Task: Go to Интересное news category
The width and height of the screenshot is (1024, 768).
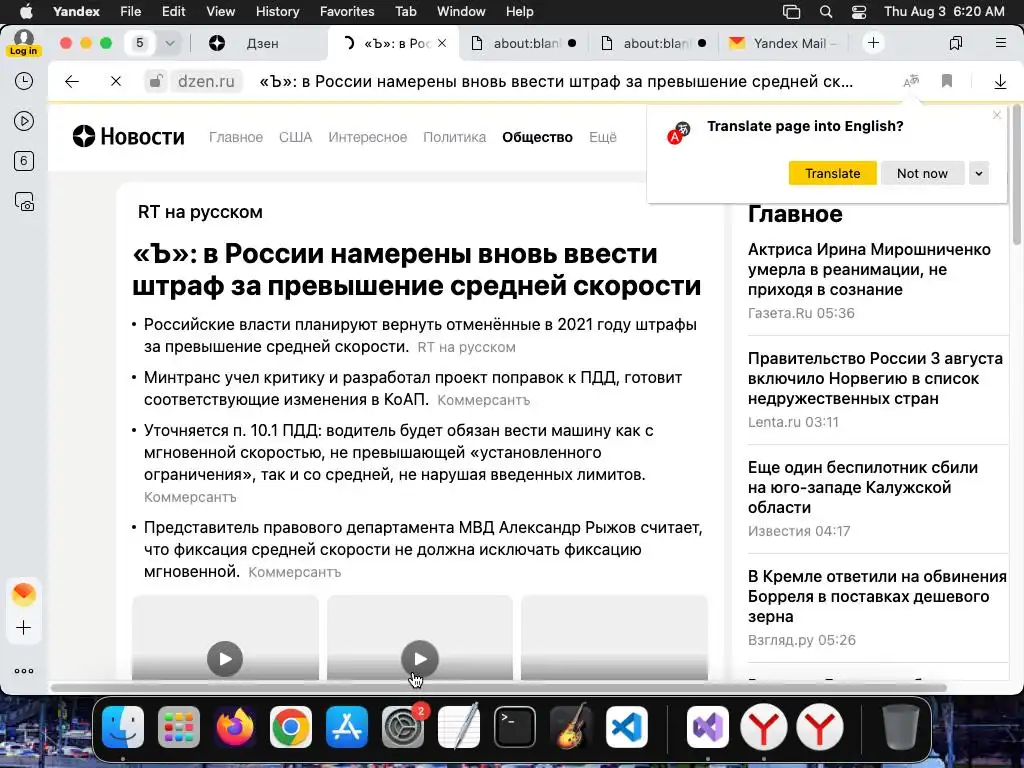Action: tap(368, 137)
